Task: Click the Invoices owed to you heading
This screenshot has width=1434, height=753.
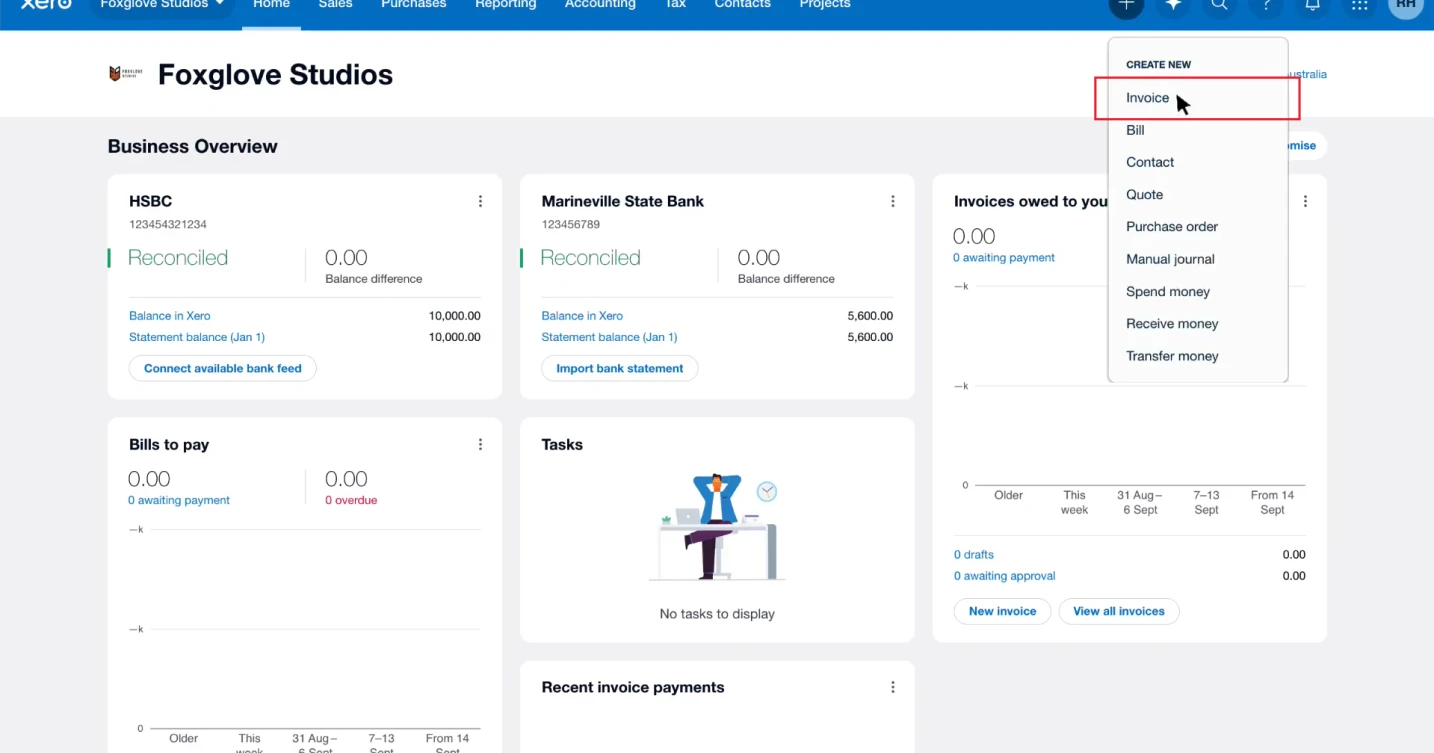Action: [1031, 201]
